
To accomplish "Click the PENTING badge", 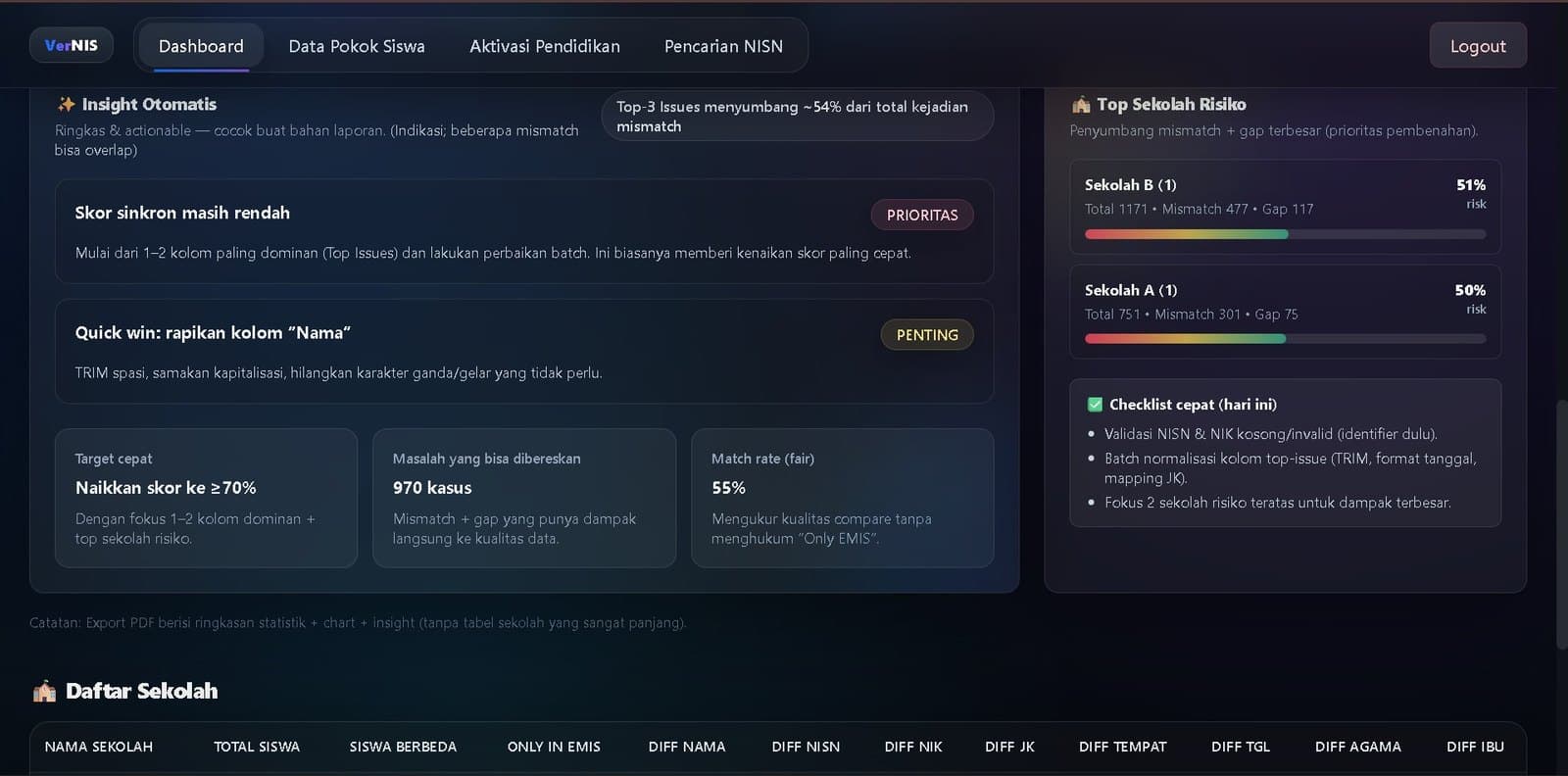I will [926, 335].
